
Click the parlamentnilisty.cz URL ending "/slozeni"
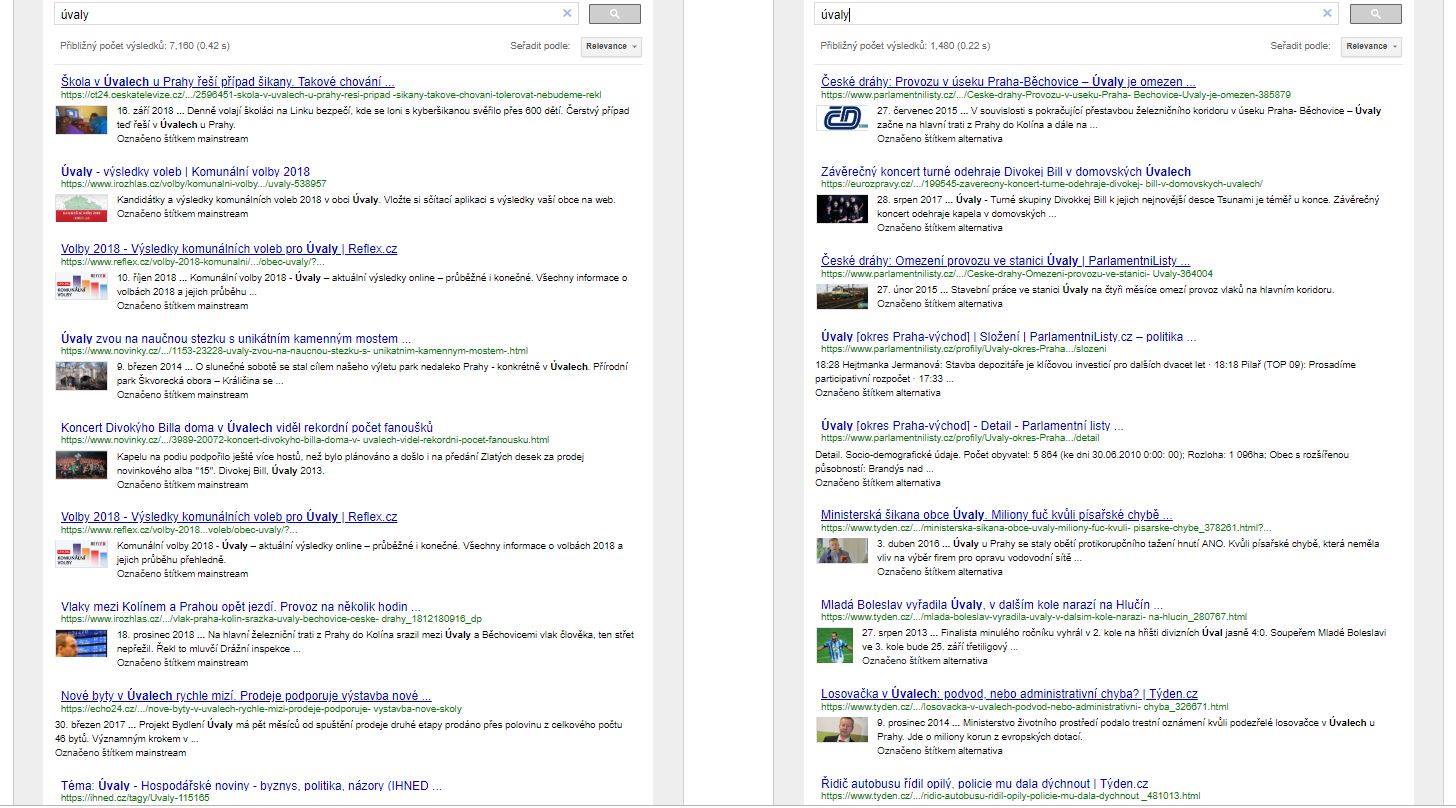click(963, 349)
